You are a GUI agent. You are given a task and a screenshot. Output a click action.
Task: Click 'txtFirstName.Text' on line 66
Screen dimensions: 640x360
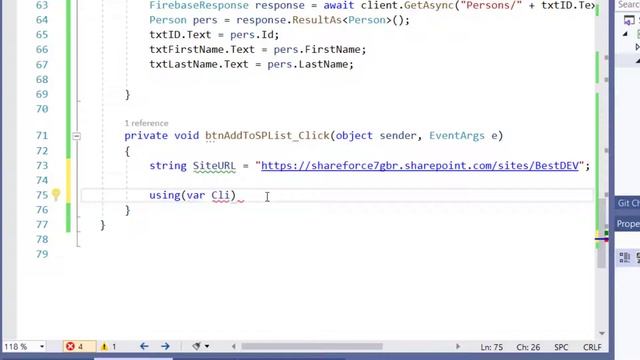pyautogui.click(x=202, y=49)
